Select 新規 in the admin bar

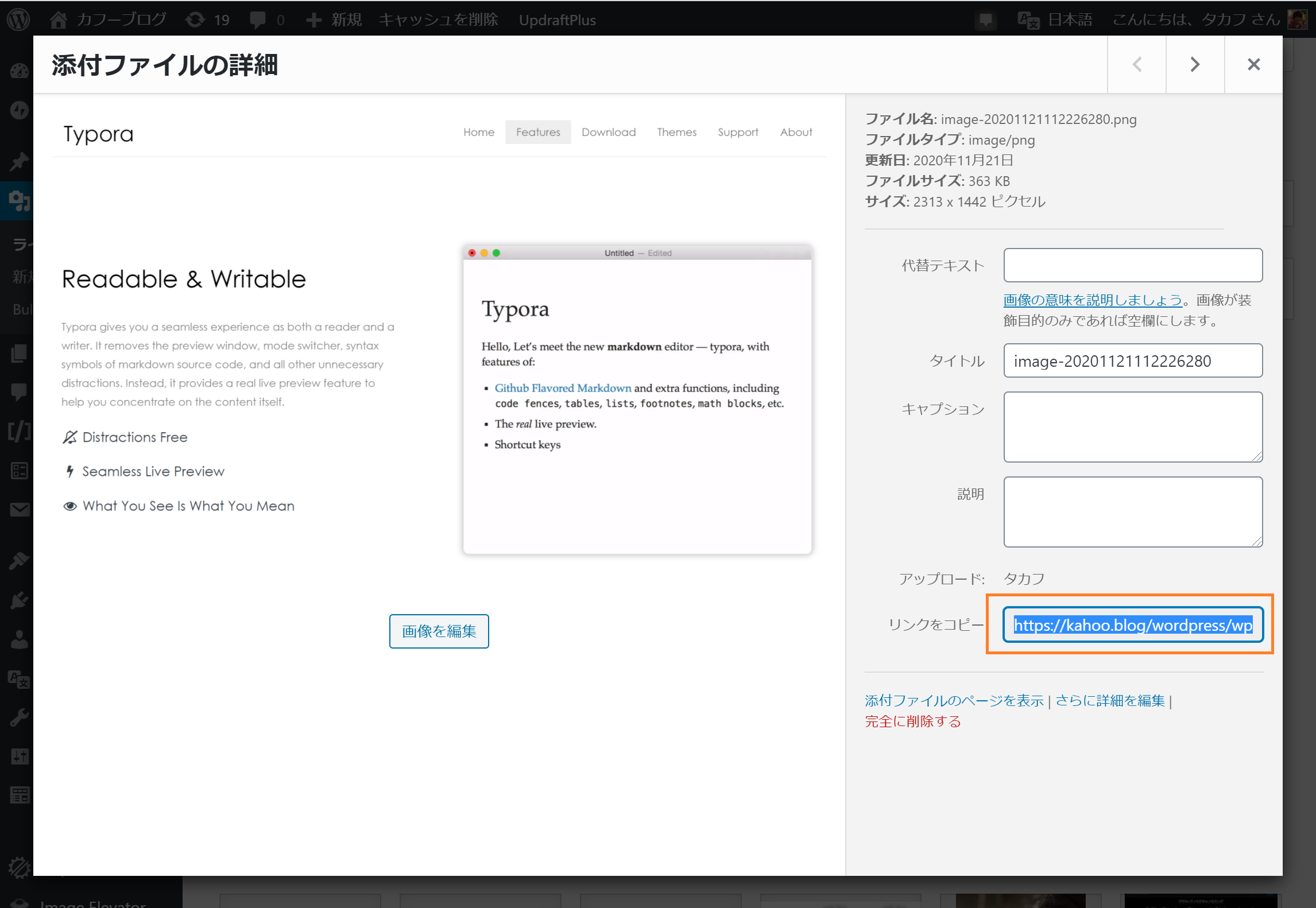334,19
